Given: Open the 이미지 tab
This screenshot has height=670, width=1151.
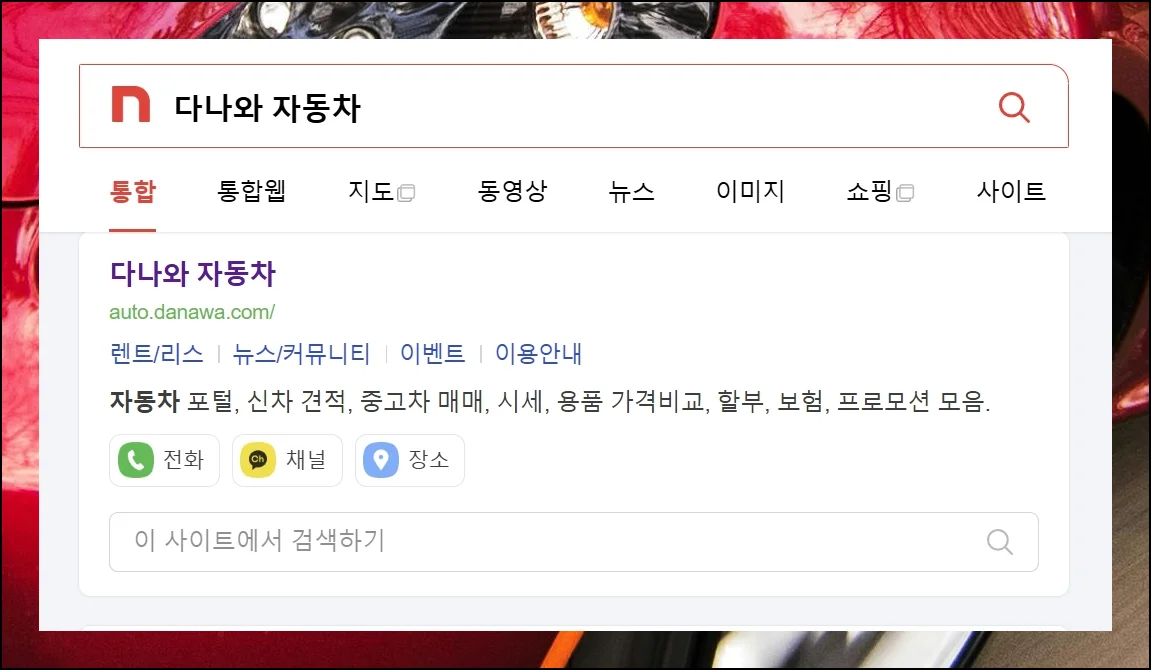Looking at the screenshot, I should (750, 191).
